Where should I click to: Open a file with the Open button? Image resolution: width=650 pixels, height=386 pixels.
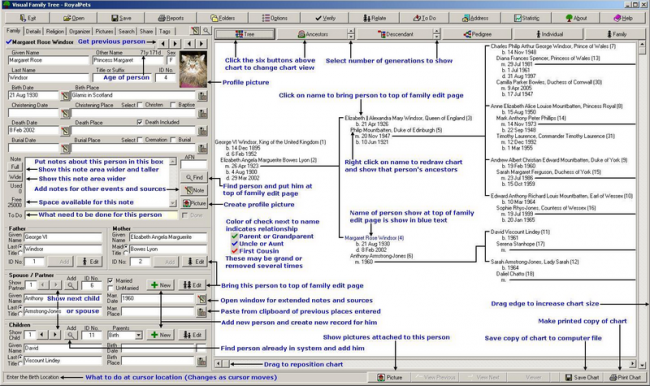[x=73, y=18]
